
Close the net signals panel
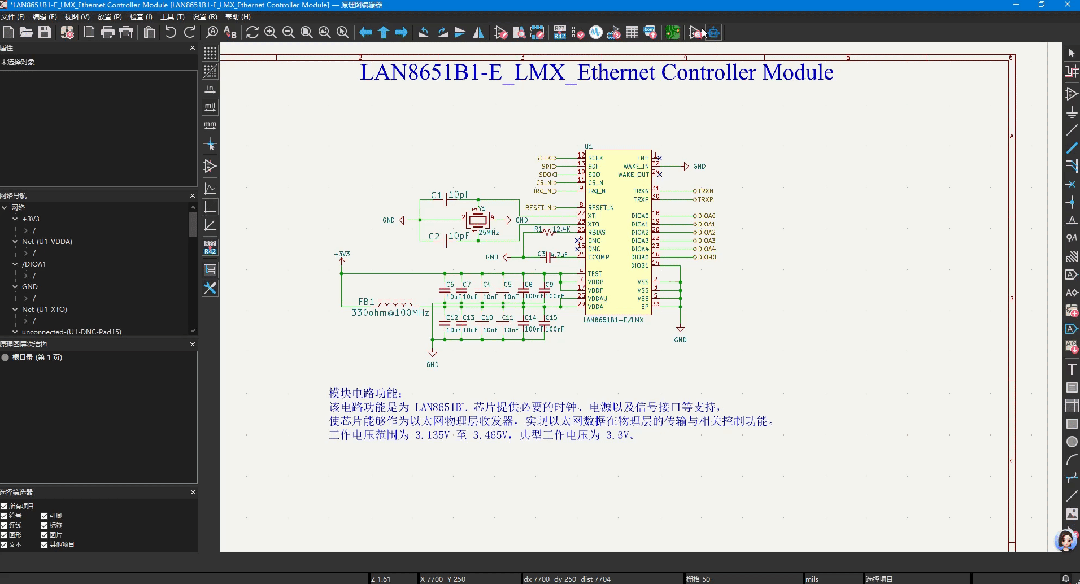click(x=192, y=195)
